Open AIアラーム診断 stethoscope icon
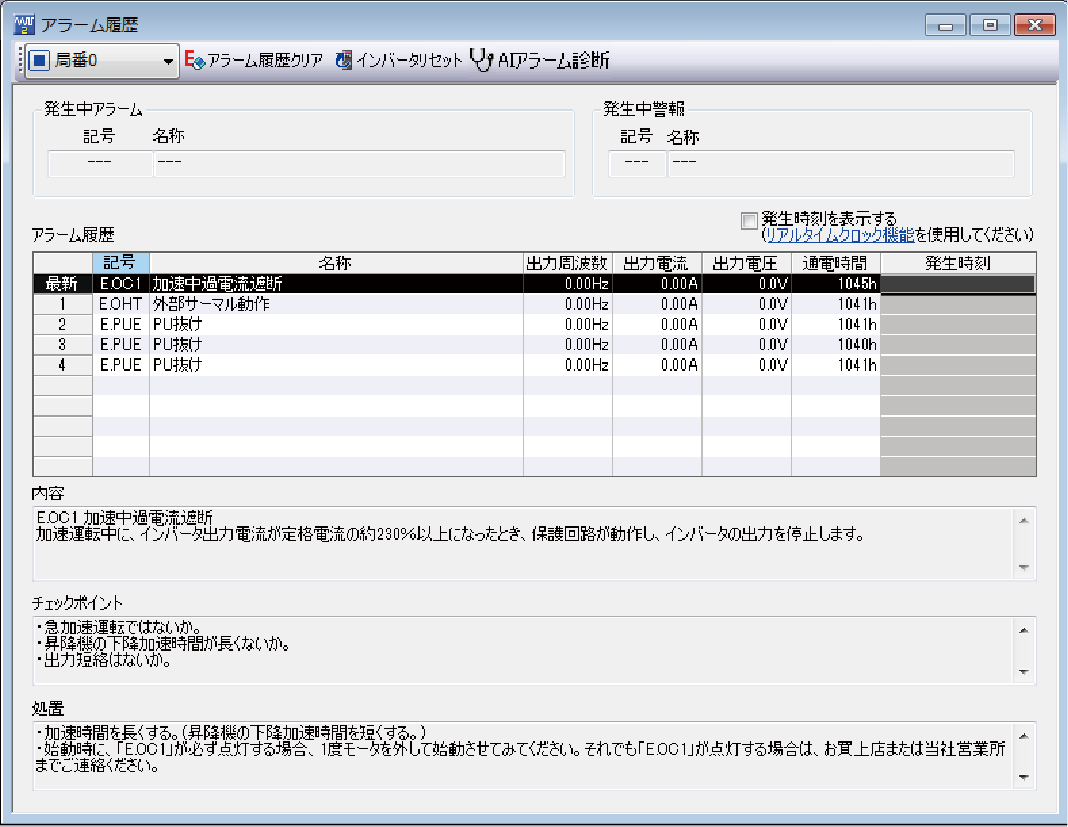This screenshot has height=827, width=1068. coord(481,61)
